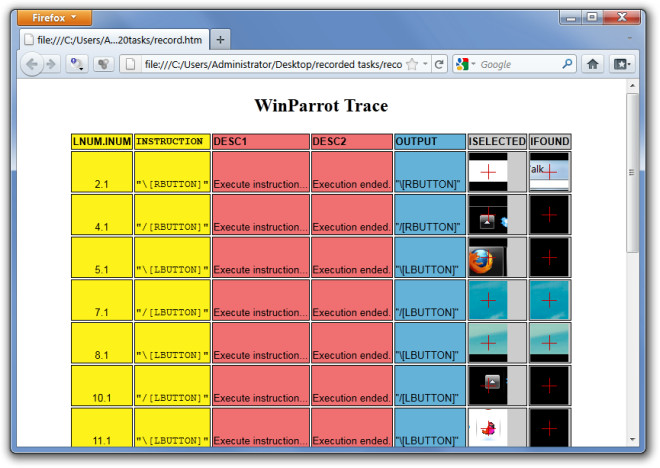Click the cell reading 8.1
The height and width of the screenshot is (468, 660).
tap(102, 343)
